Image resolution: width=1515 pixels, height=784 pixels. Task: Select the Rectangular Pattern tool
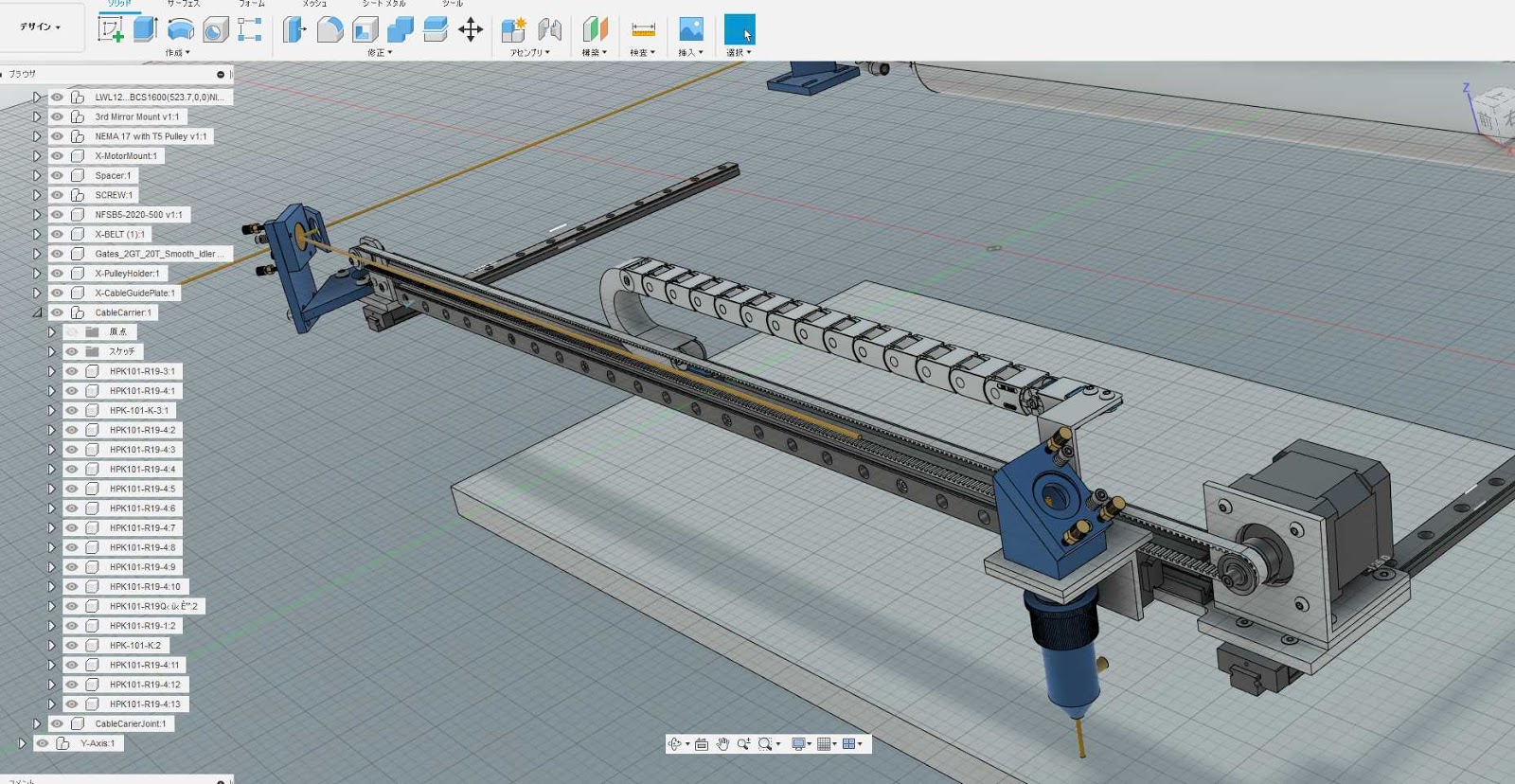pos(250,29)
